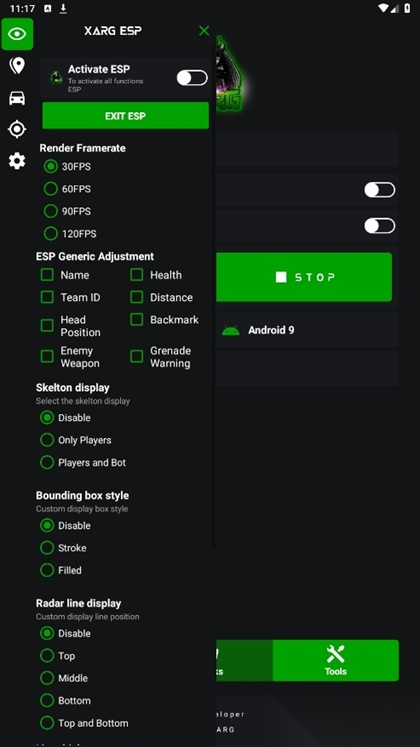Image resolution: width=420 pixels, height=747 pixels.
Task: Select 60FPS render framerate
Action: click(50, 189)
